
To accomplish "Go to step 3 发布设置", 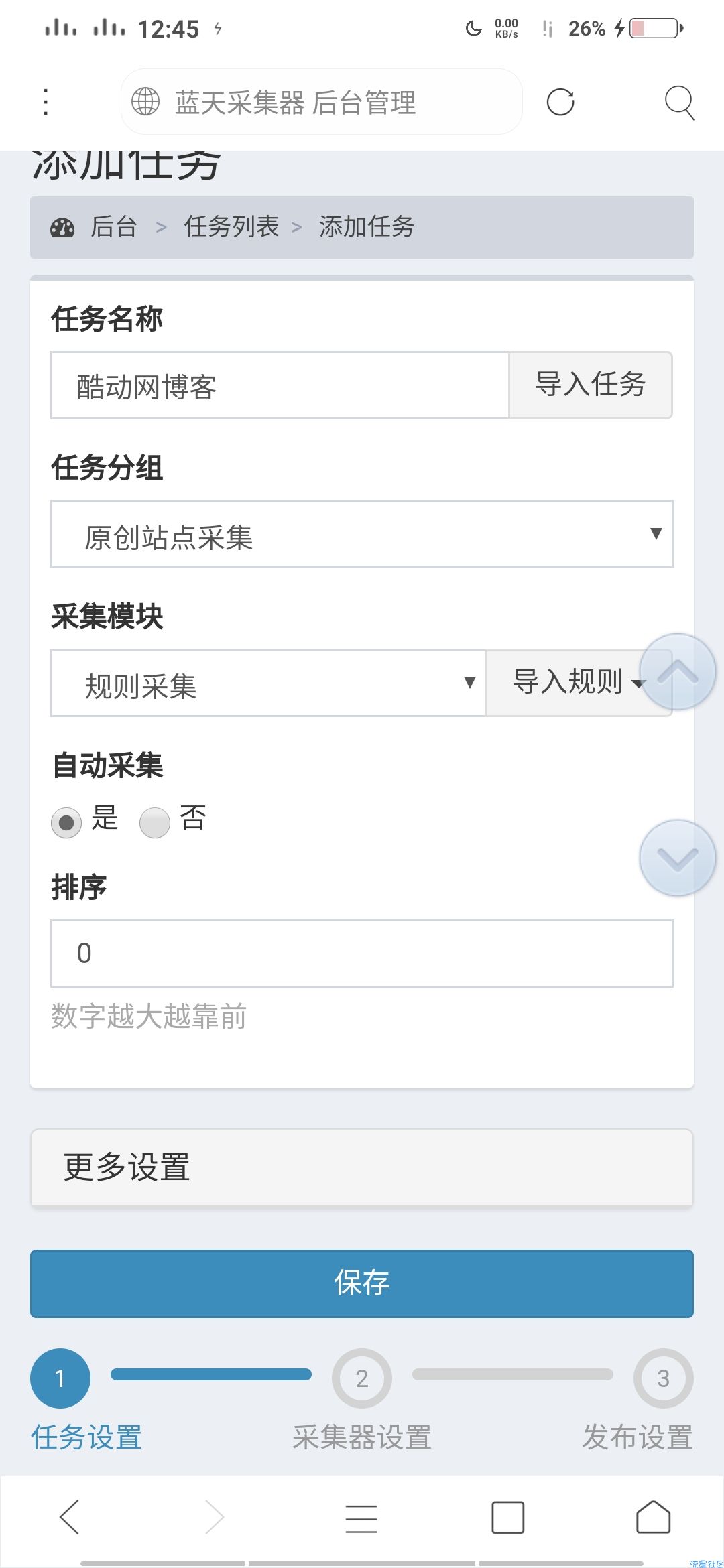I will coord(663,1379).
